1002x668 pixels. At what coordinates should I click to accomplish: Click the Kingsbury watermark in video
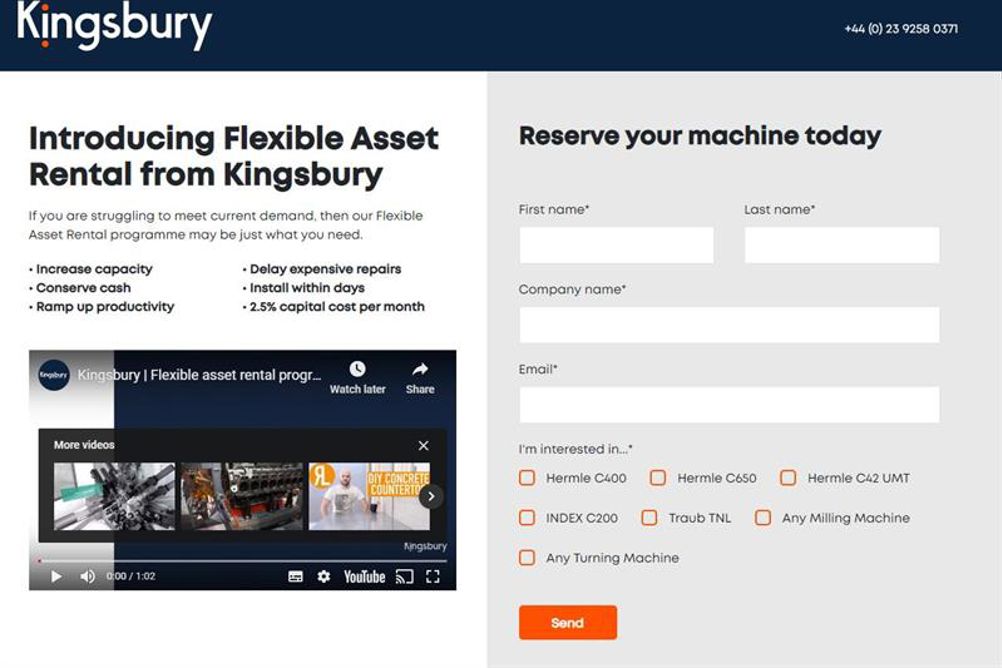tap(425, 547)
